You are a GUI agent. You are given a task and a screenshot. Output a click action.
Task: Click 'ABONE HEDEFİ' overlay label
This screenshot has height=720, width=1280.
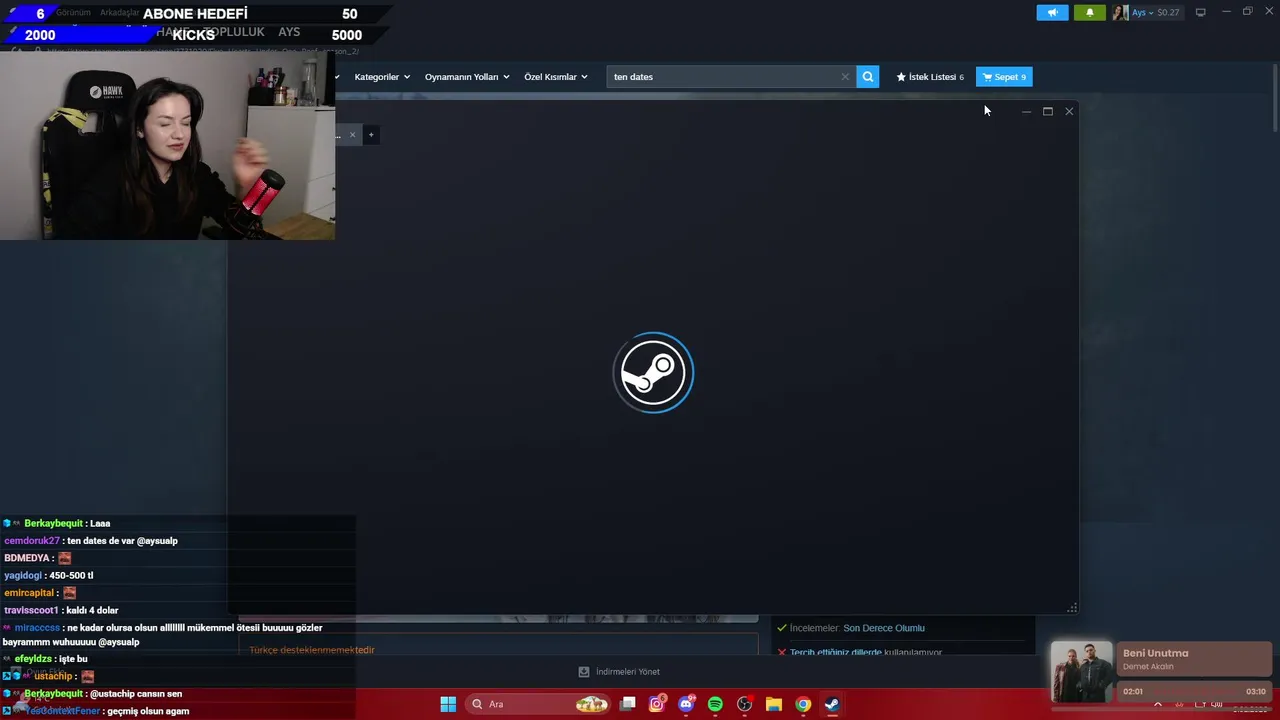(195, 14)
